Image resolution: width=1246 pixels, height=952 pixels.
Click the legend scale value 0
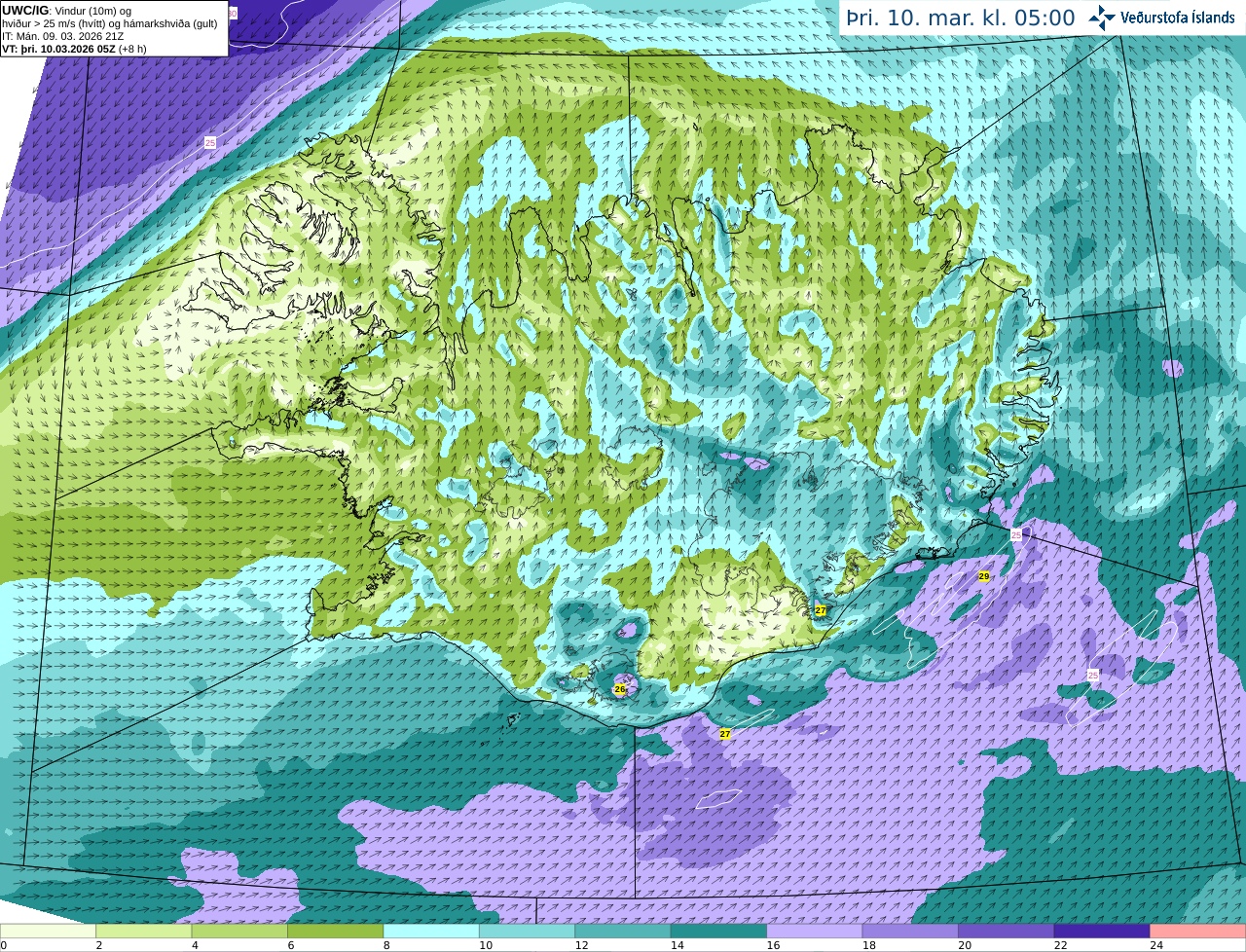click(x=4, y=945)
